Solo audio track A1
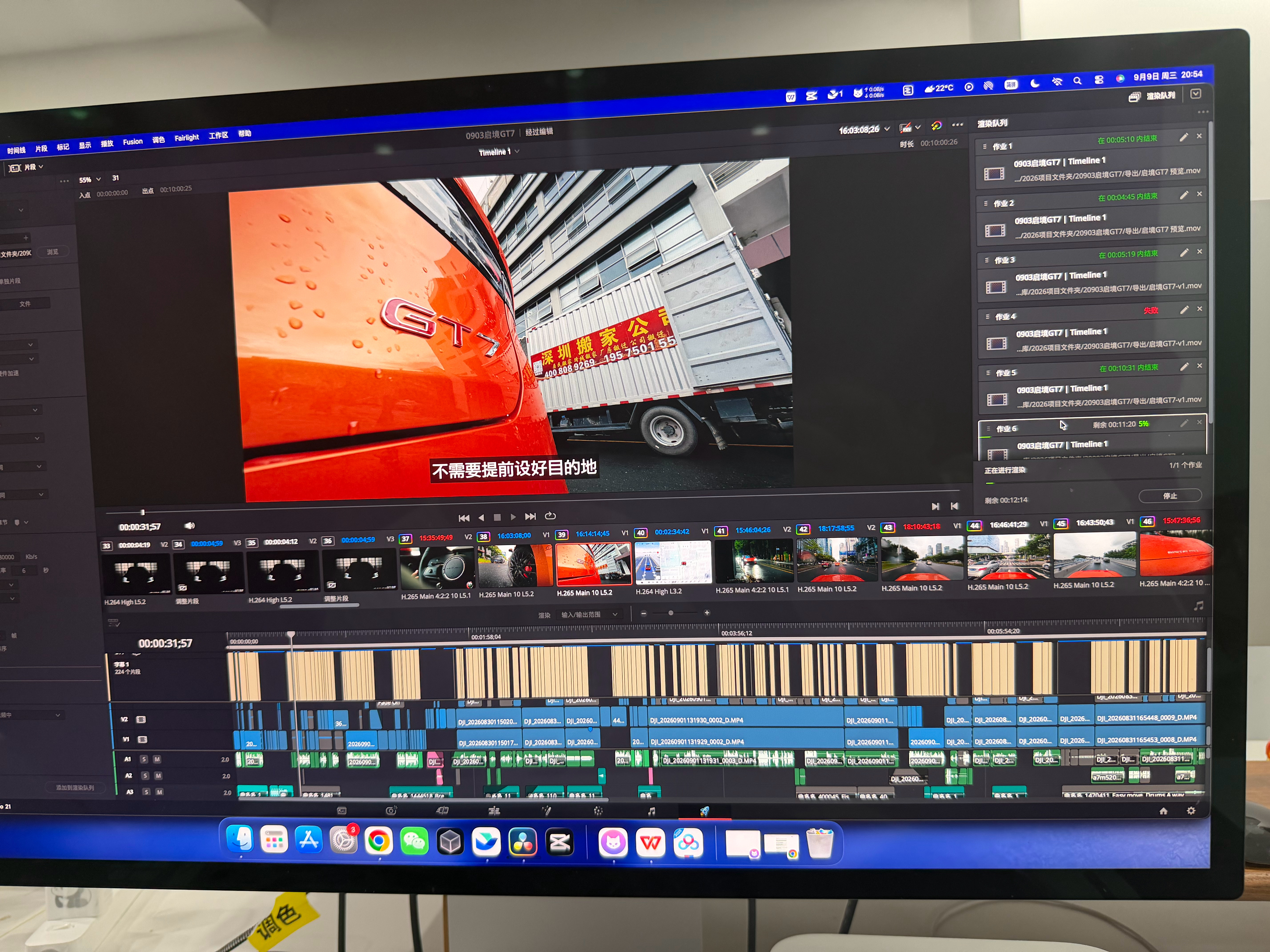The height and width of the screenshot is (952, 1270). 144,759
